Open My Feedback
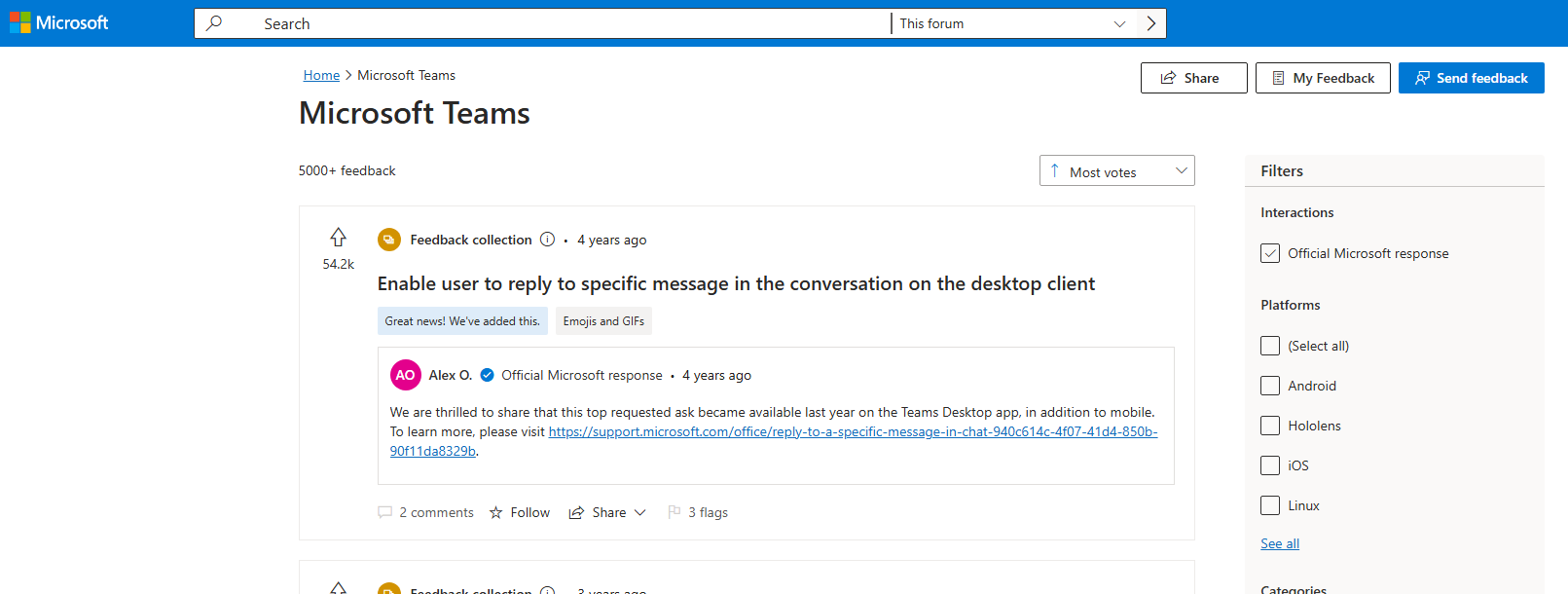 pos(1323,78)
